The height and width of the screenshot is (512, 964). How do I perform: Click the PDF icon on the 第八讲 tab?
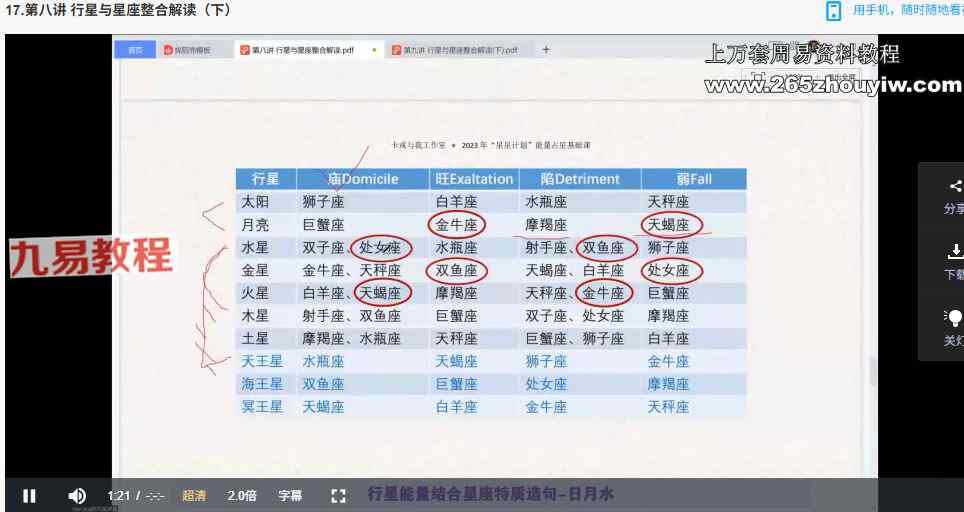coord(244,50)
